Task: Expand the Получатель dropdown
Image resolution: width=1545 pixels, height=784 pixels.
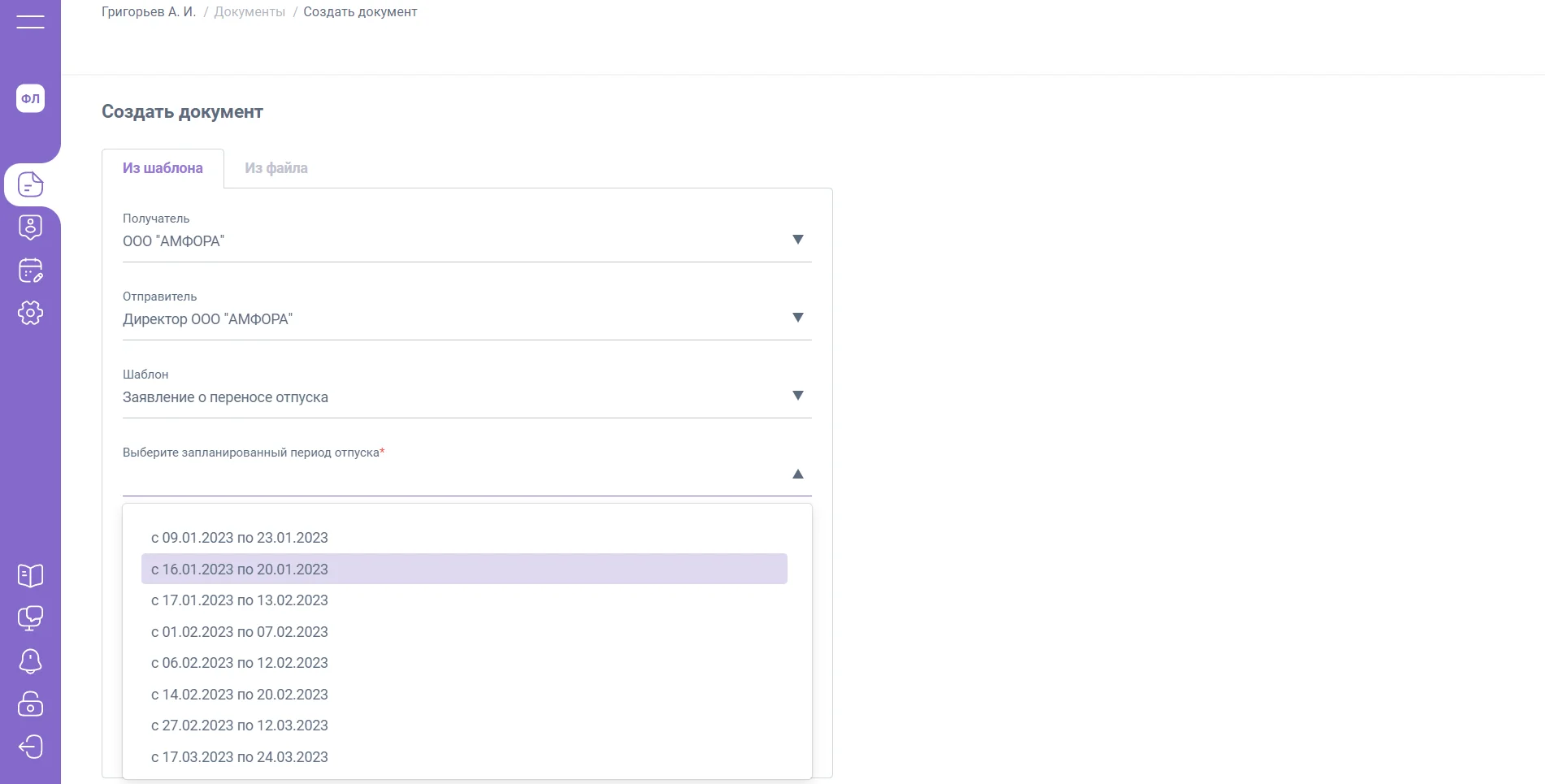Action: coord(797,240)
